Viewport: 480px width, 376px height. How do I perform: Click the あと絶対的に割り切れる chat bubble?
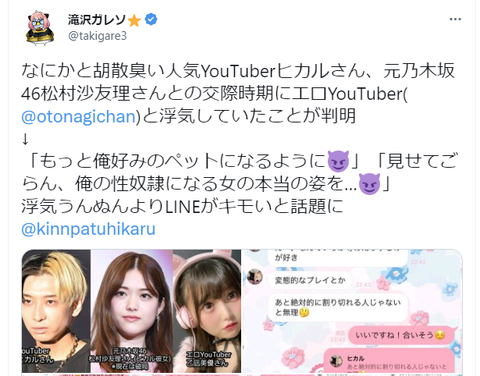coord(338,307)
